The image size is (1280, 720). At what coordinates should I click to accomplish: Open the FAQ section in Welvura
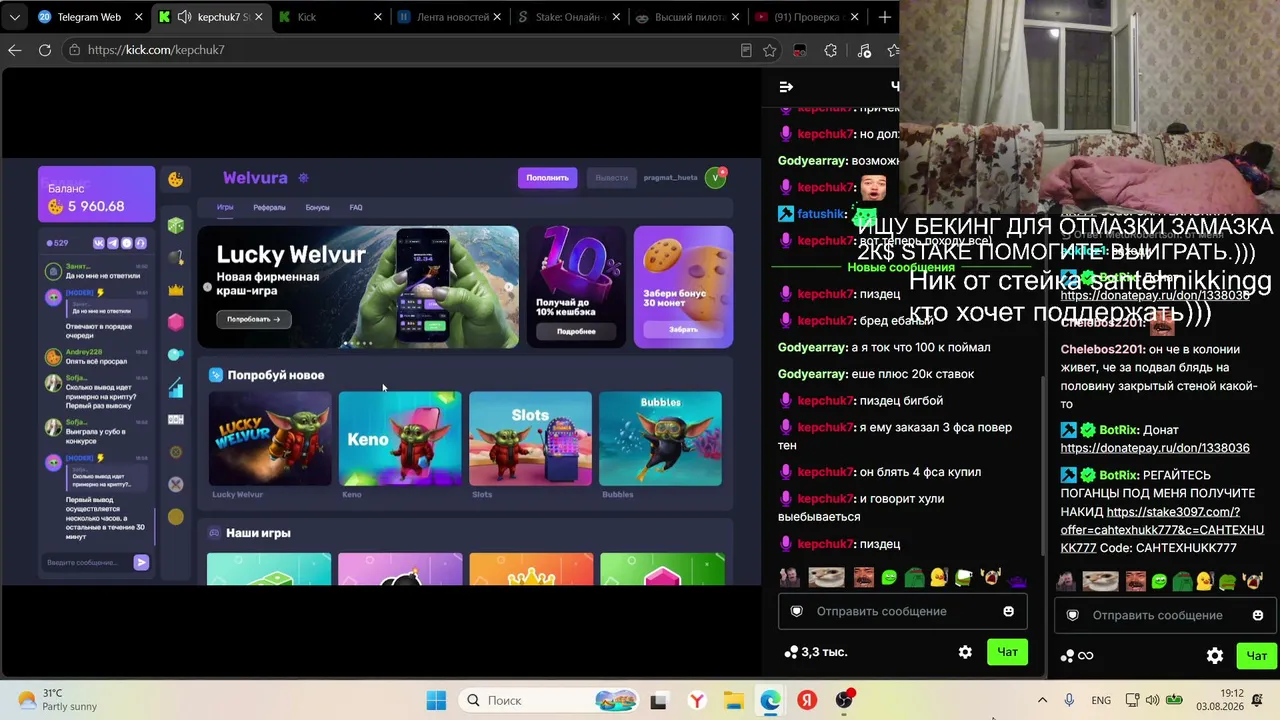356,208
